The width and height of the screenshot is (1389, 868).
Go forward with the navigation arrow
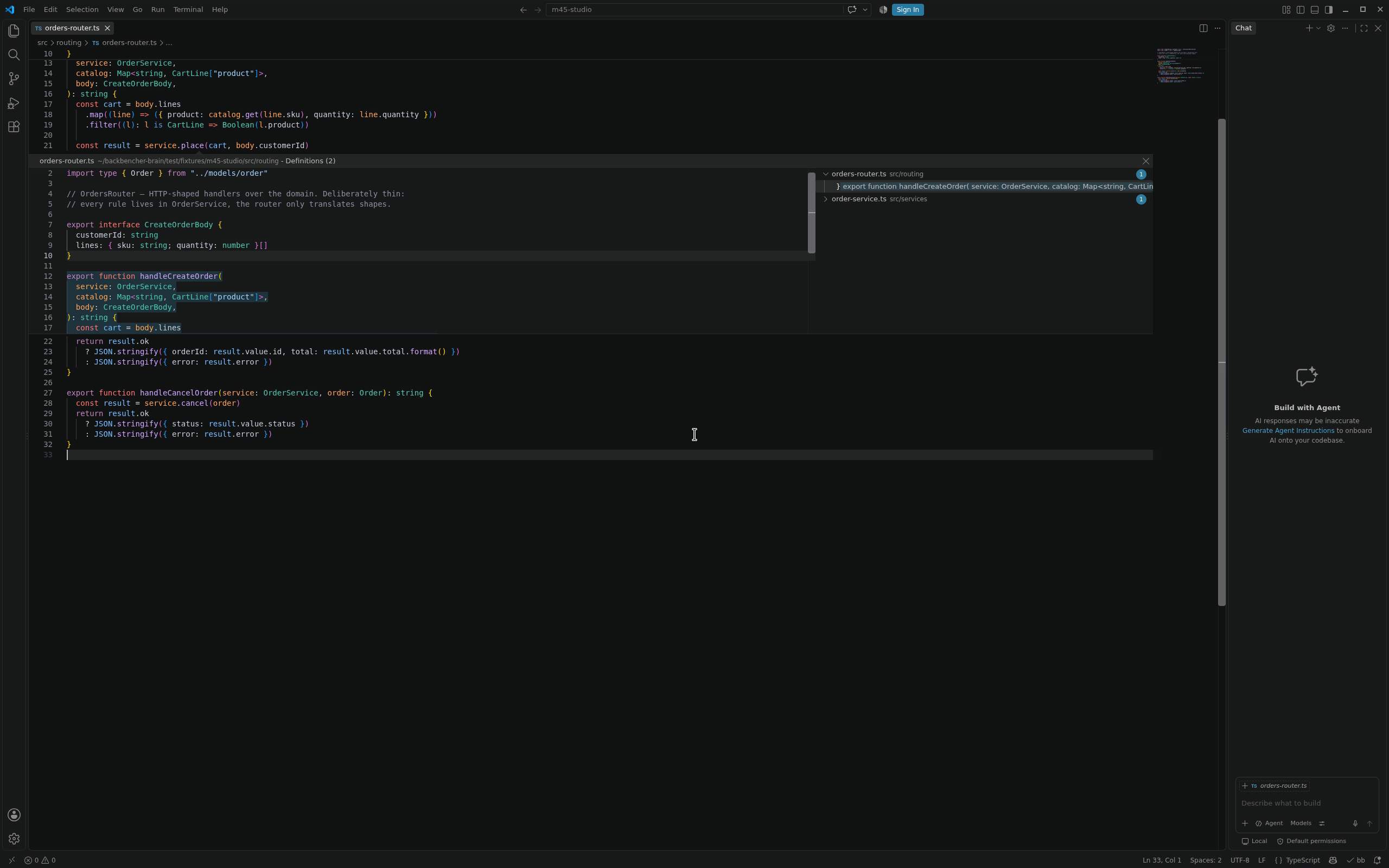click(x=538, y=10)
